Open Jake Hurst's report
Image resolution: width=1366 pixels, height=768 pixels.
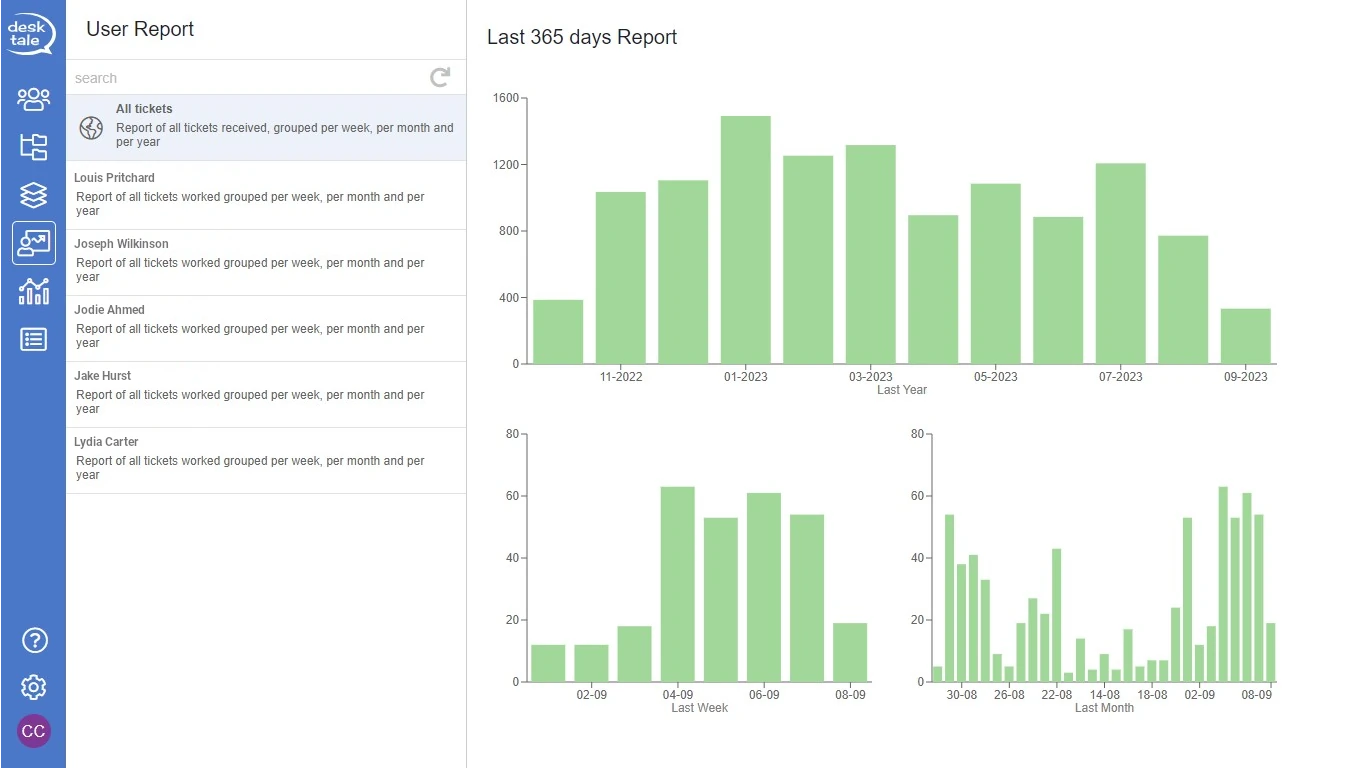click(x=266, y=394)
